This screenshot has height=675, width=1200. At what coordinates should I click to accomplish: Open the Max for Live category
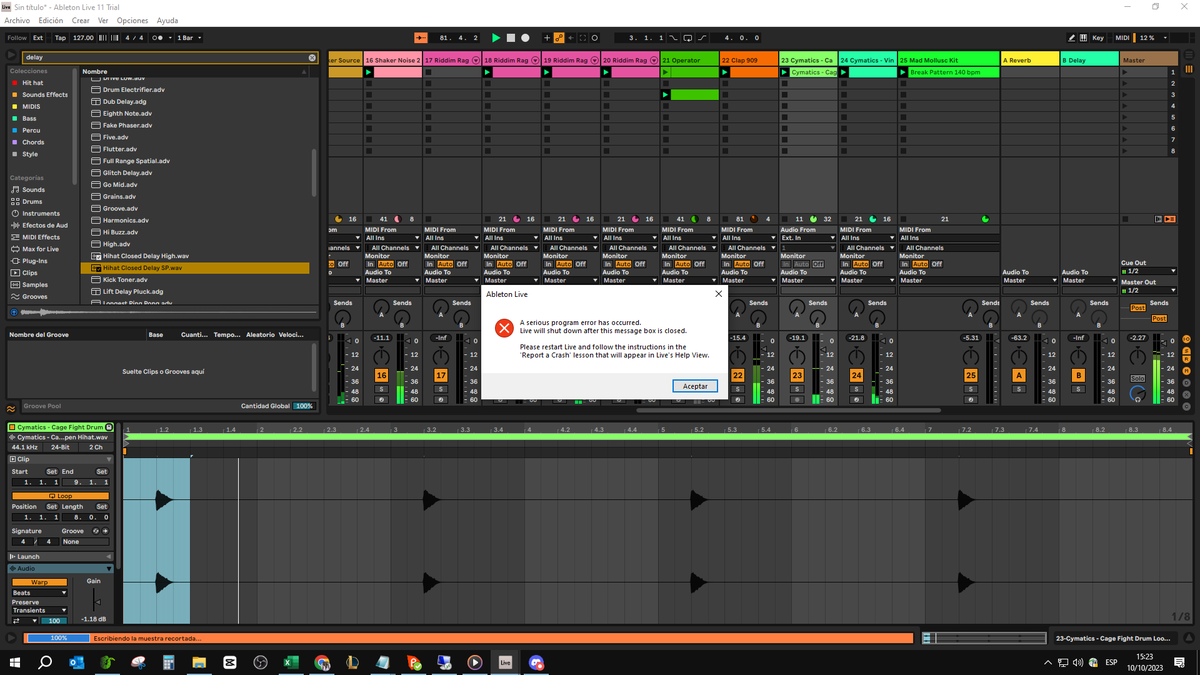tap(40, 249)
